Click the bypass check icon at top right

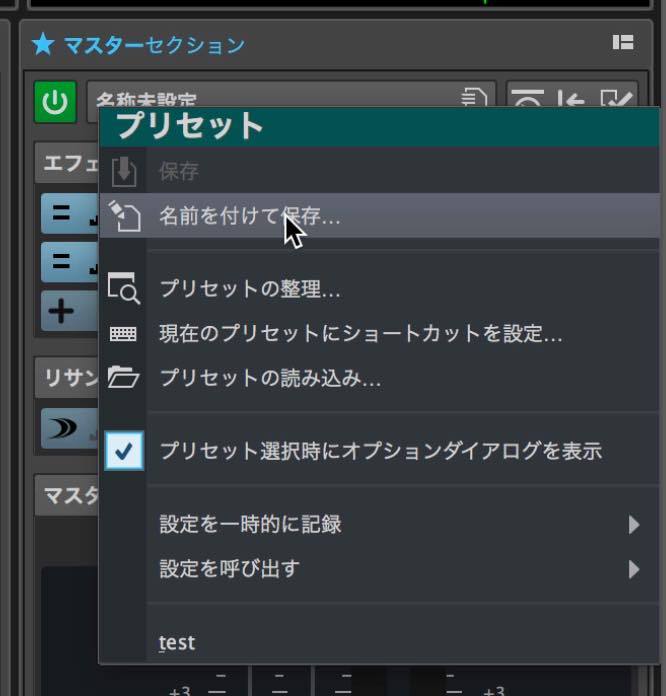pyautogui.click(x=616, y=98)
